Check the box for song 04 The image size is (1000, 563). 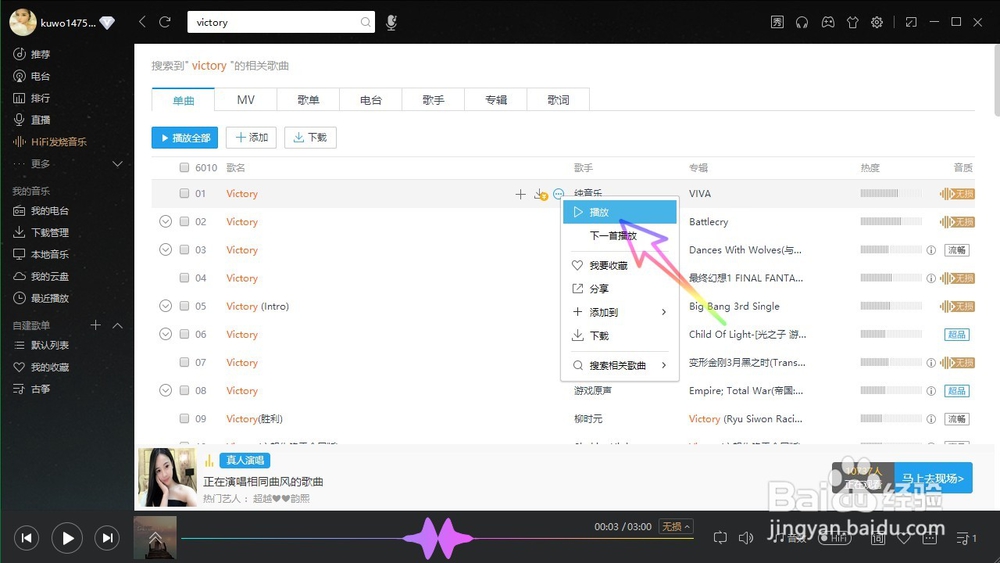point(184,277)
